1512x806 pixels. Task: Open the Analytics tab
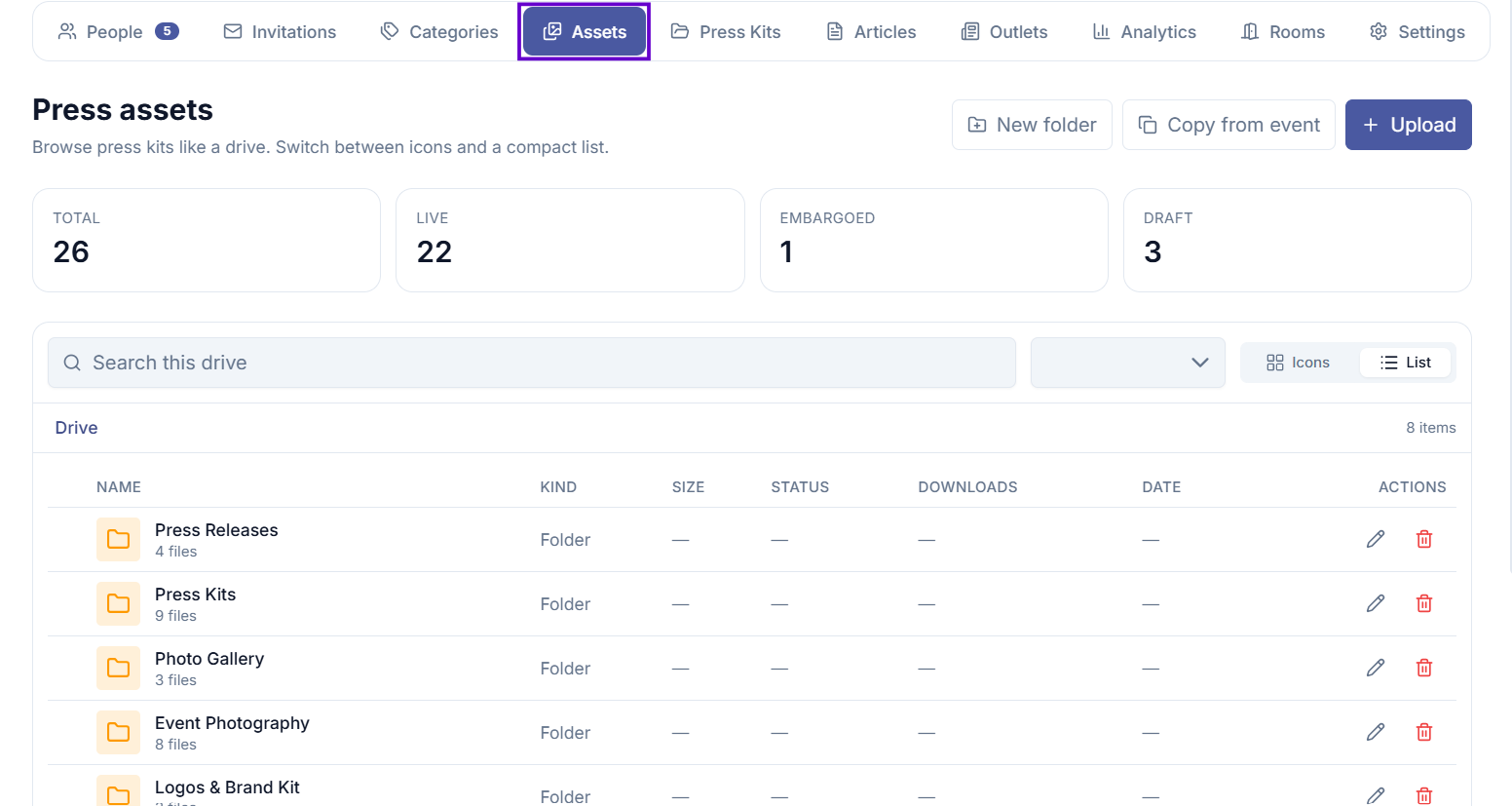1144,32
